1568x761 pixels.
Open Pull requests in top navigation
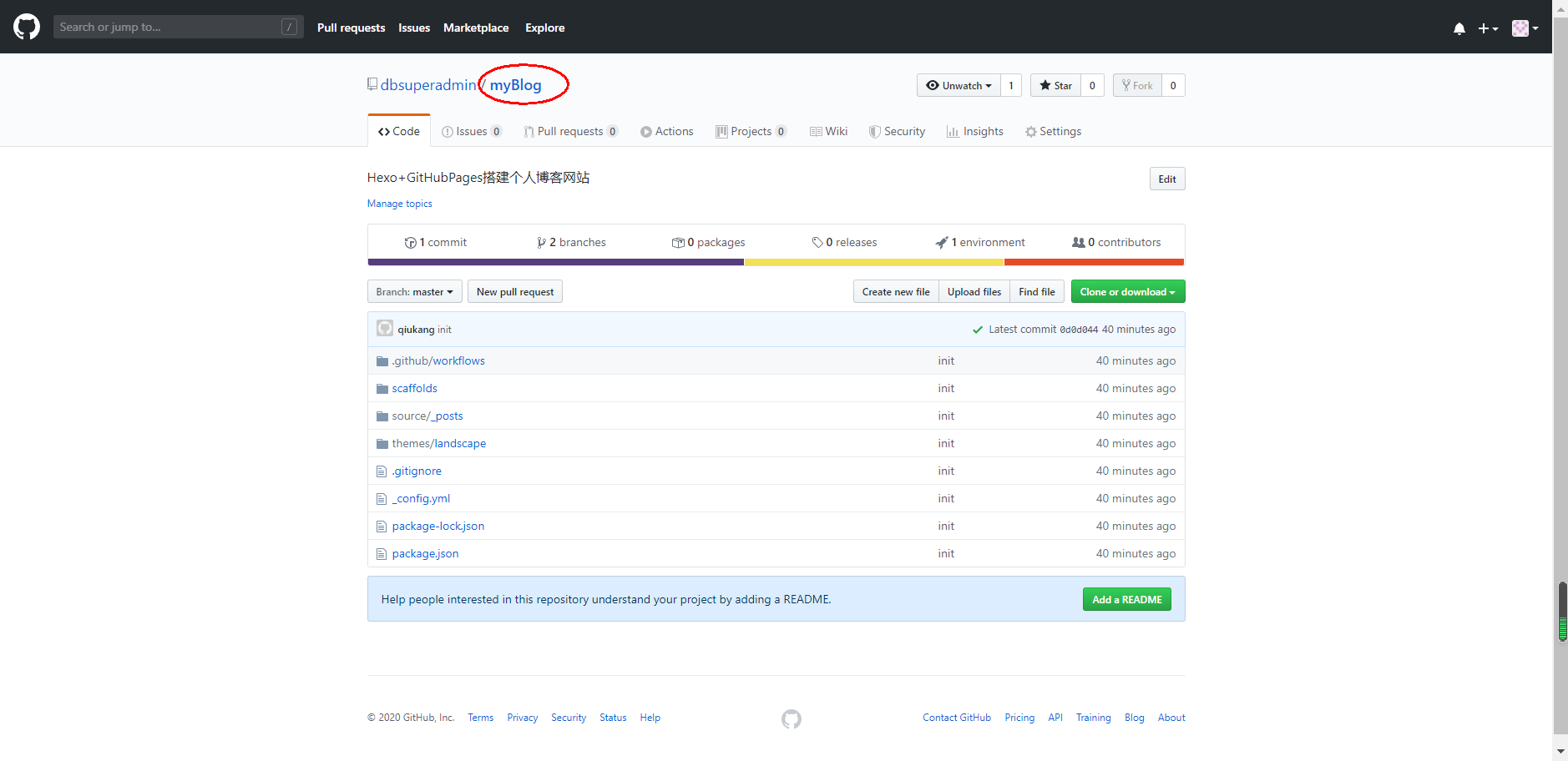[351, 28]
